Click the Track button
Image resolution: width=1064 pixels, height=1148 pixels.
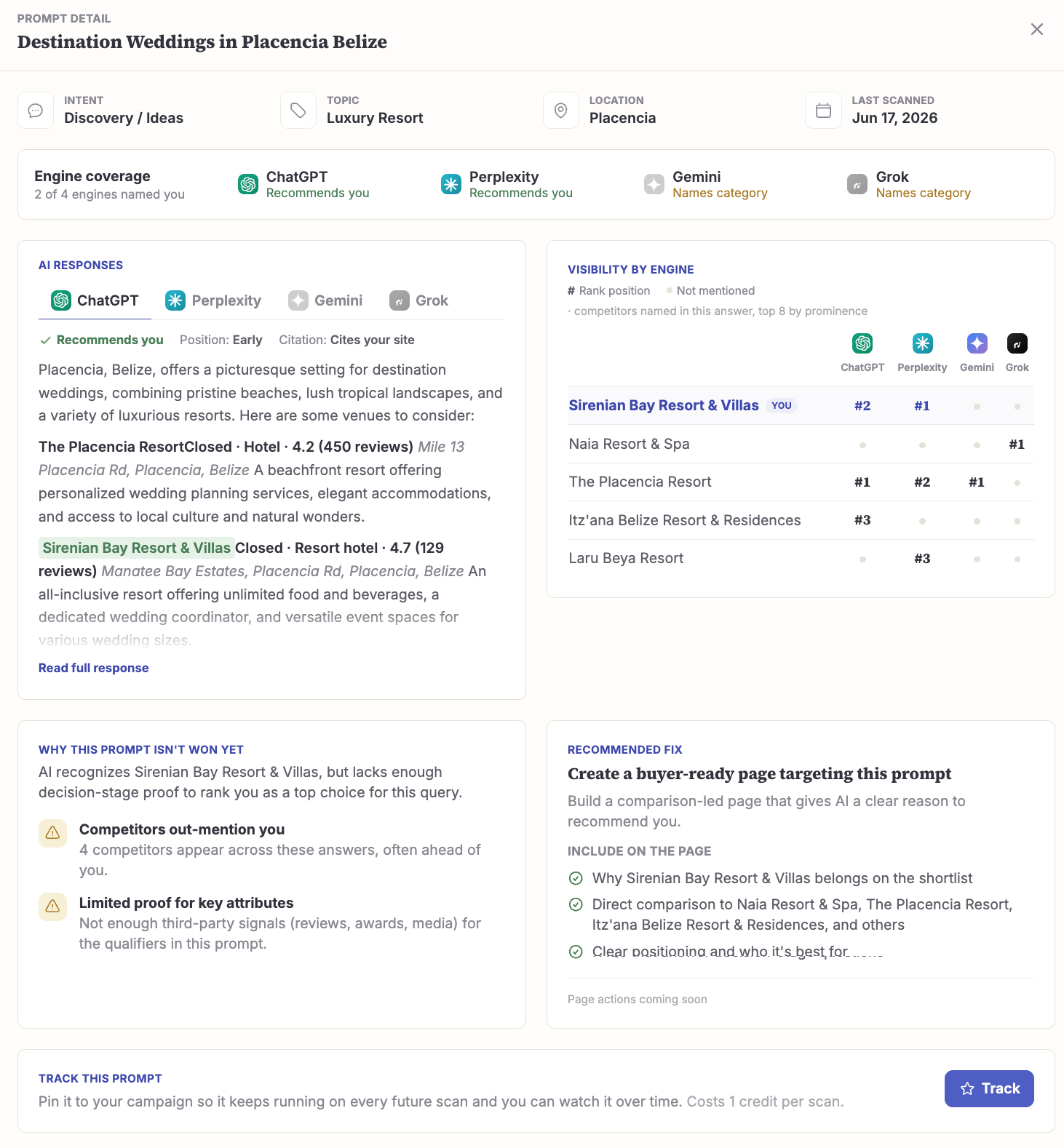point(989,1088)
